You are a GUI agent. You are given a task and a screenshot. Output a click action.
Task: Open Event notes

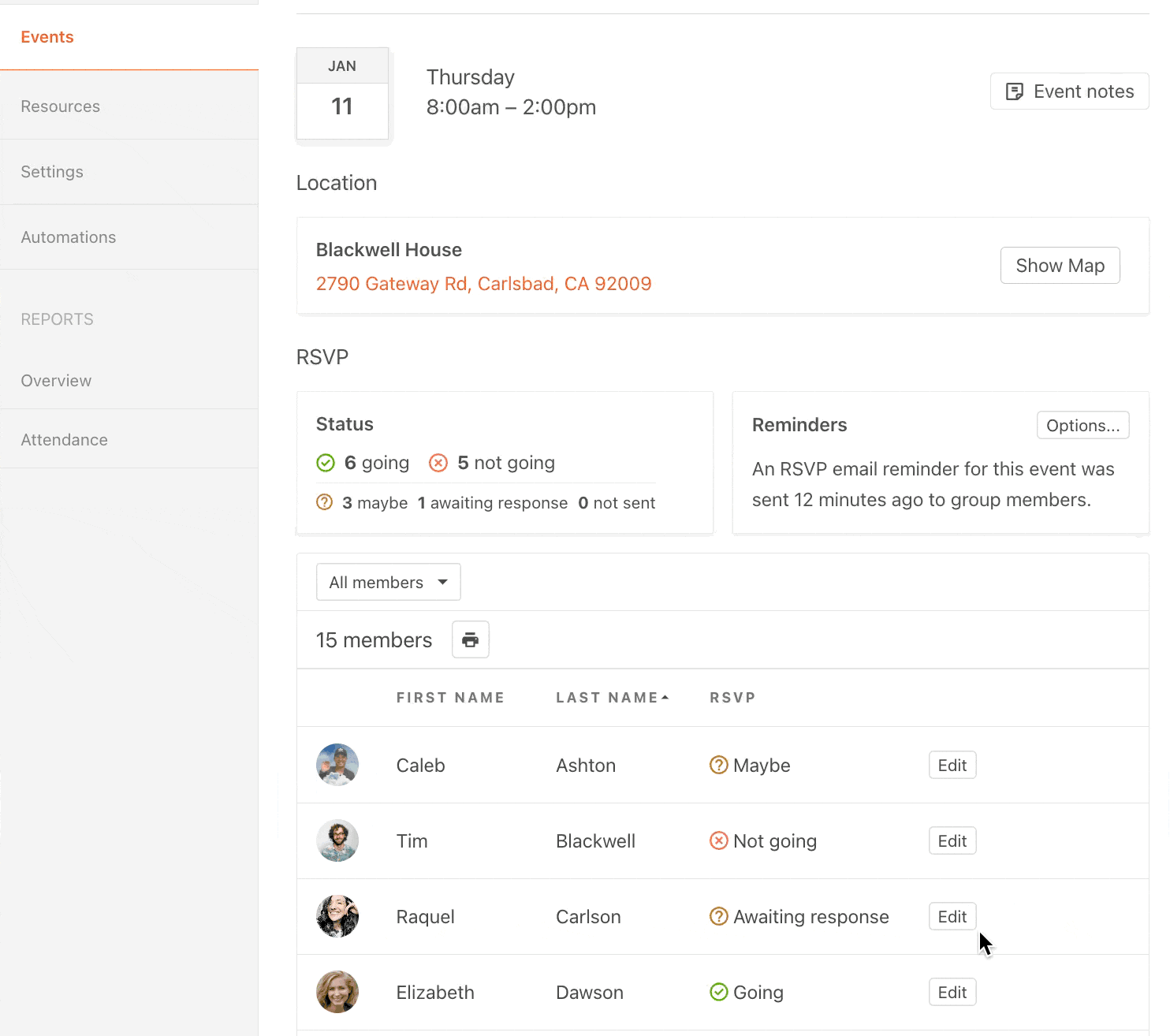[x=1070, y=91]
